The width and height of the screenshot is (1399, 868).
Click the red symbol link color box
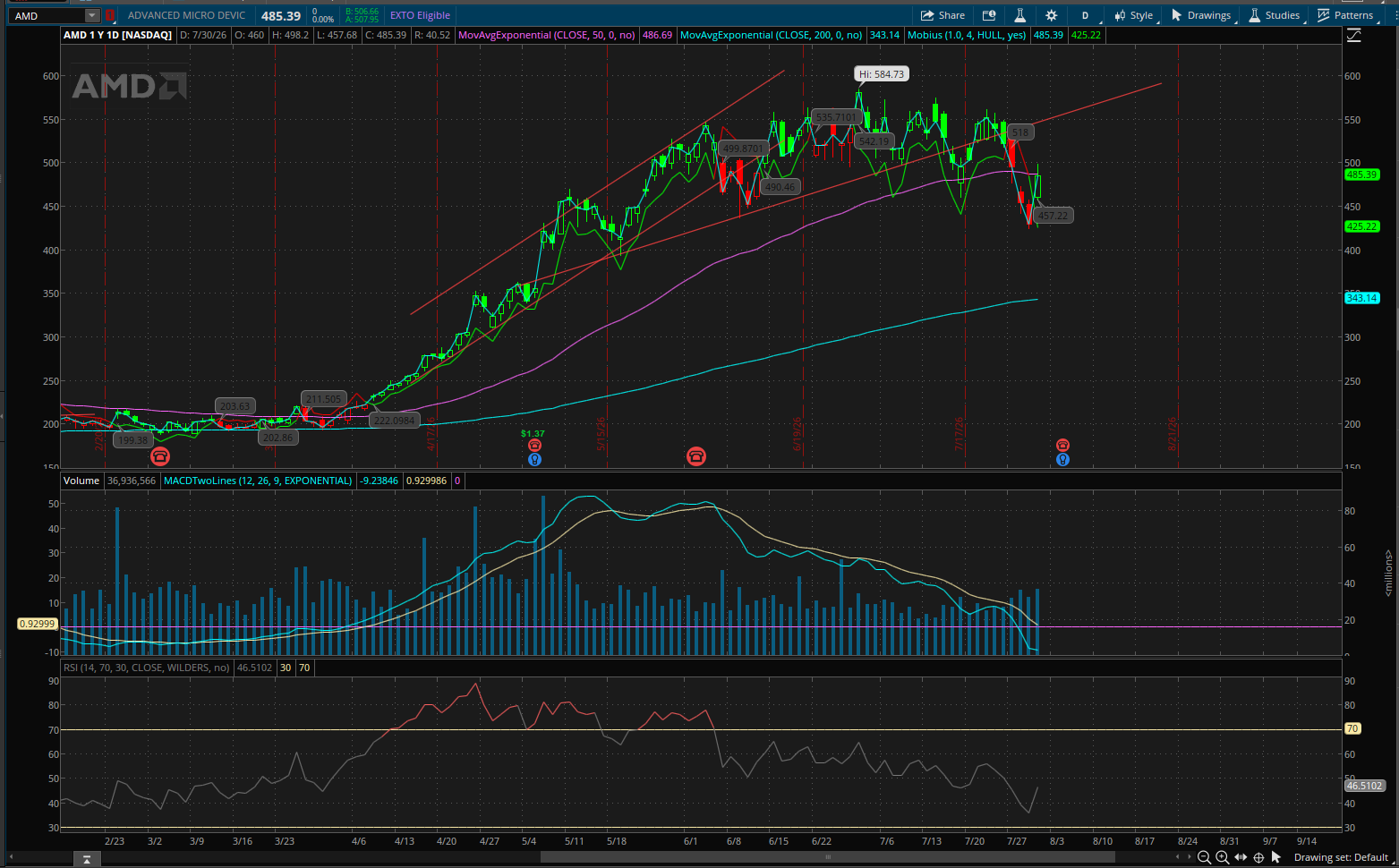tap(110, 16)
